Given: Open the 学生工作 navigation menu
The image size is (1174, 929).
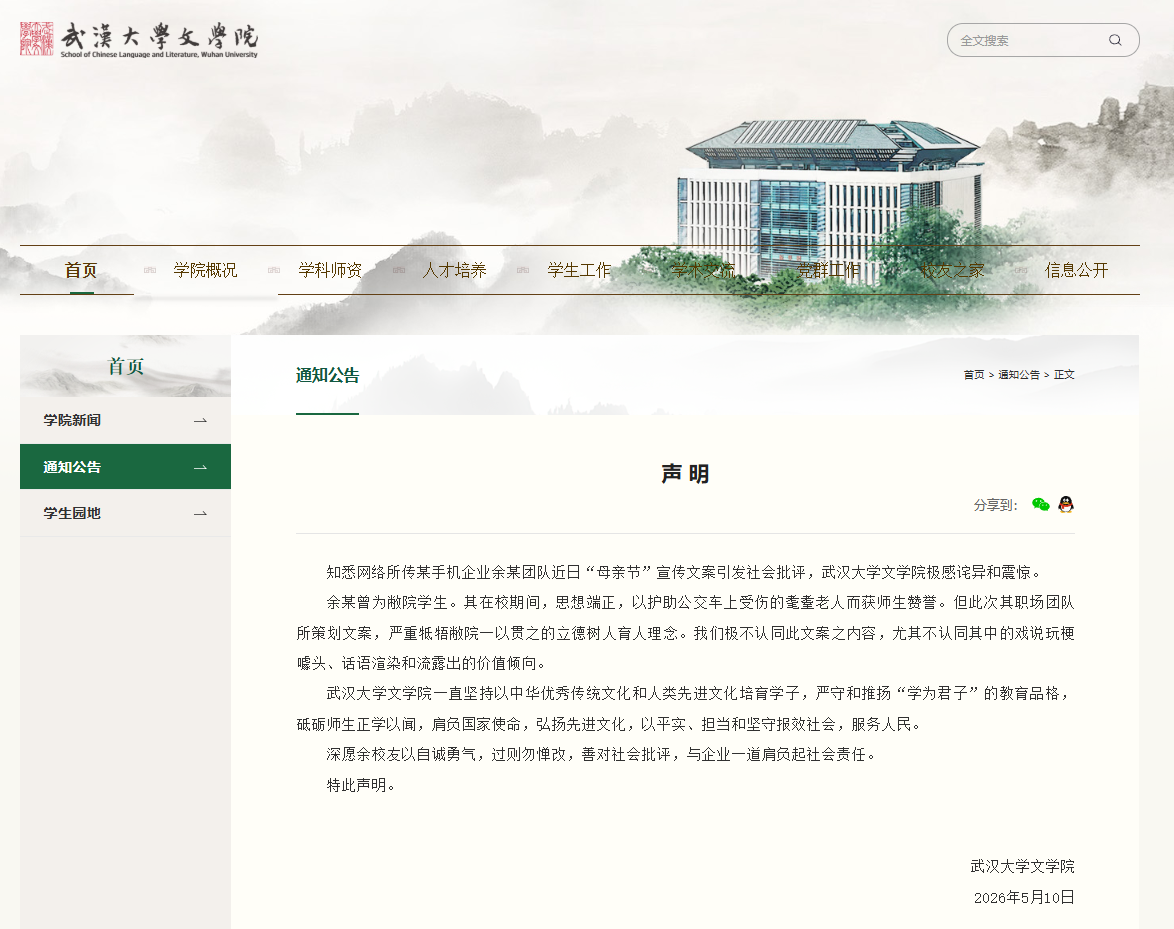Looking at the screenshot, I should point(579,270).
